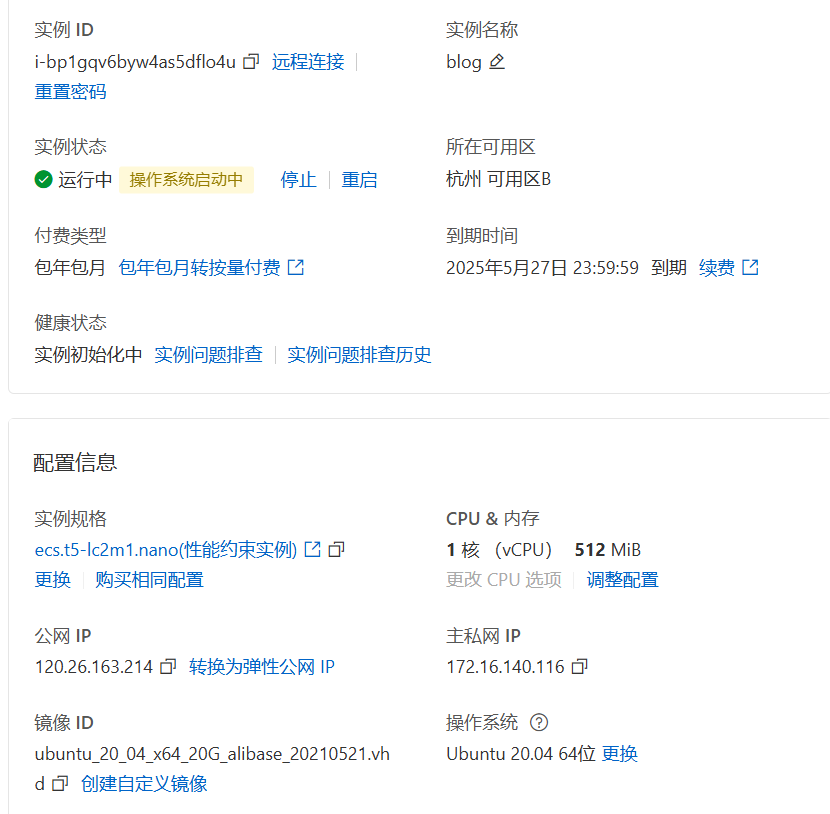Viewport: 830px width, 814px height.
Task: Open 调整配置 to adjust configuration
Action: coord(622,580)
